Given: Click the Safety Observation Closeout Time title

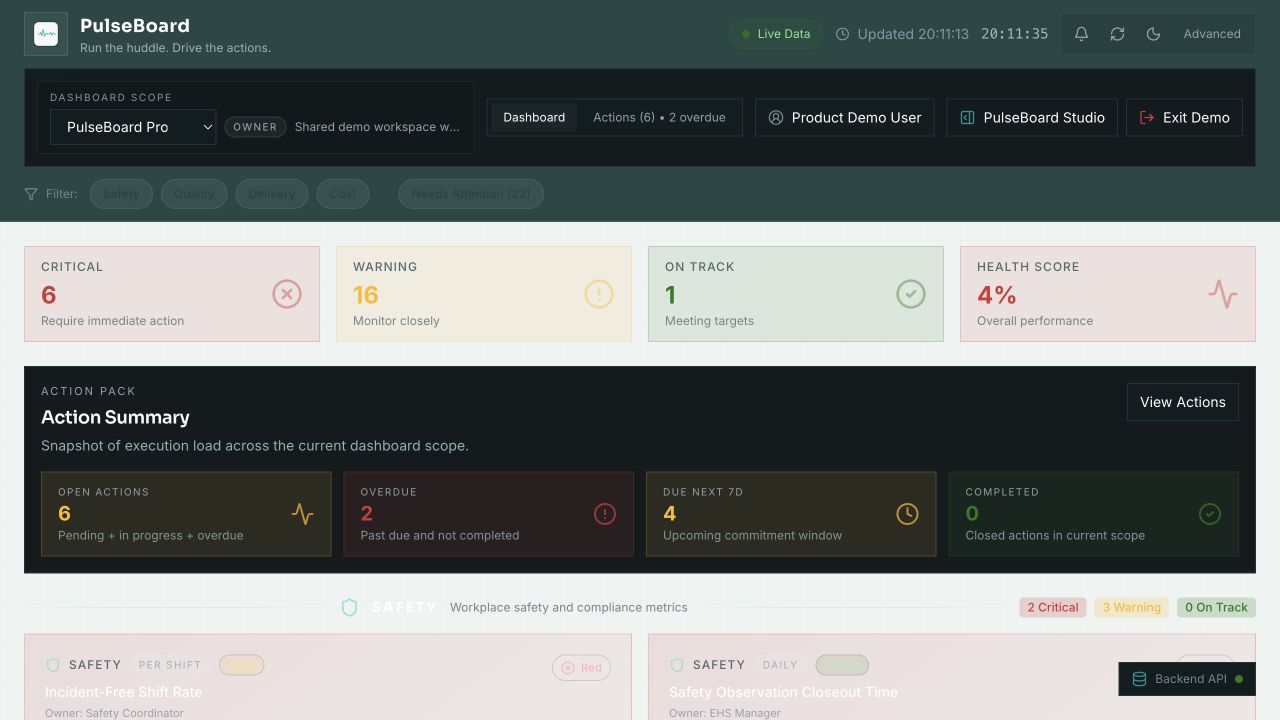Looking at the screenshot, I should pyautogui.click(x=783, y=692).
